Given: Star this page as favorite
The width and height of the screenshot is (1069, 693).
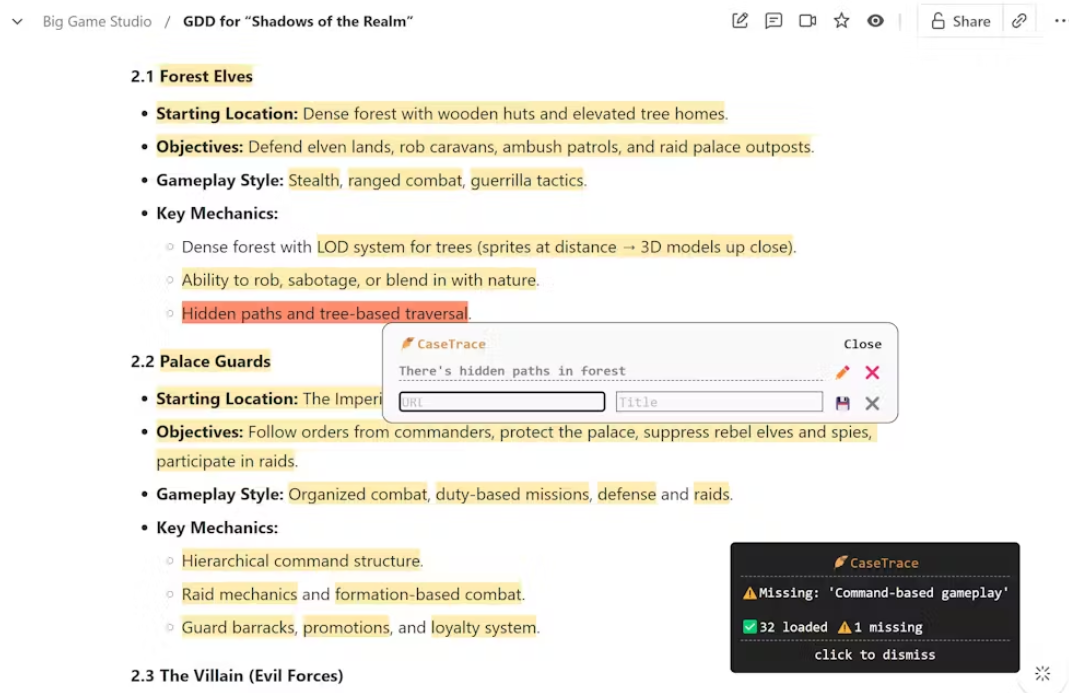Looking at the screenshot, I should (x=841, y=21).
